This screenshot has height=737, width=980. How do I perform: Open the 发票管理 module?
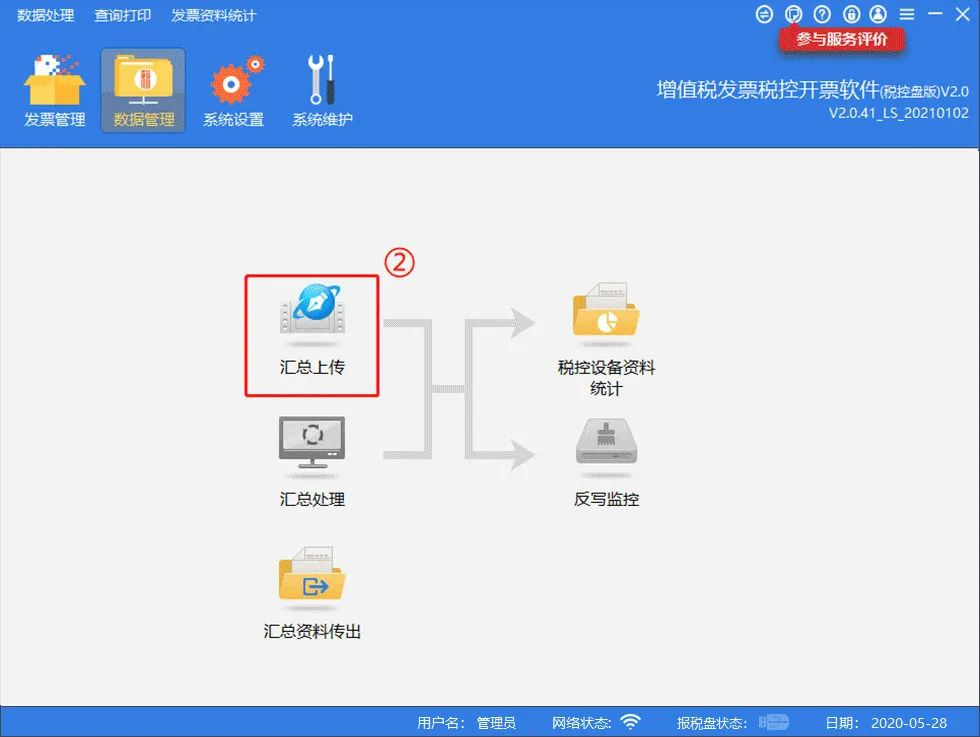[x=54, y=91]
